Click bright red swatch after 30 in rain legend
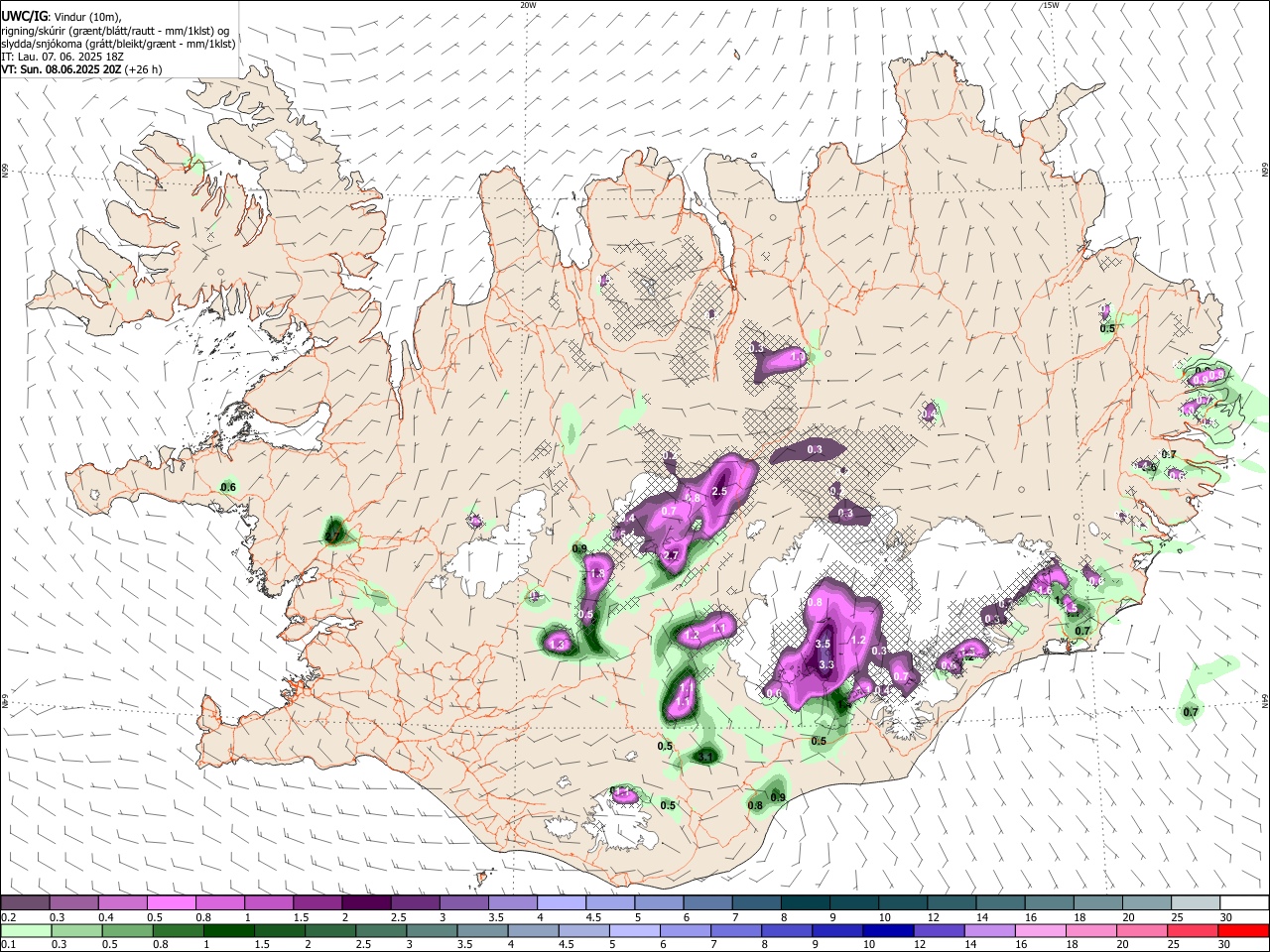This screenshot has width=1270, height=952. tap(1245, 931)
